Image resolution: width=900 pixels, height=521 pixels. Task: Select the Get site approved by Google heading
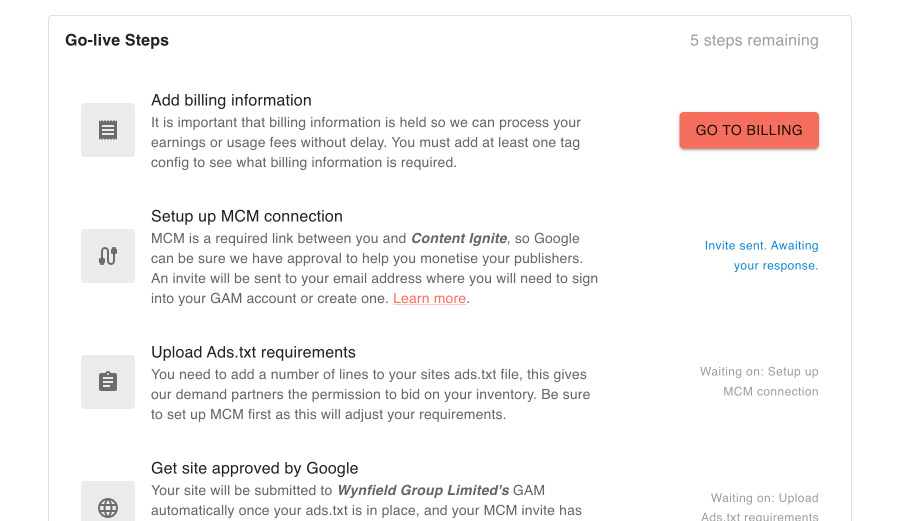pyautogui.click(x=254, y=468)
